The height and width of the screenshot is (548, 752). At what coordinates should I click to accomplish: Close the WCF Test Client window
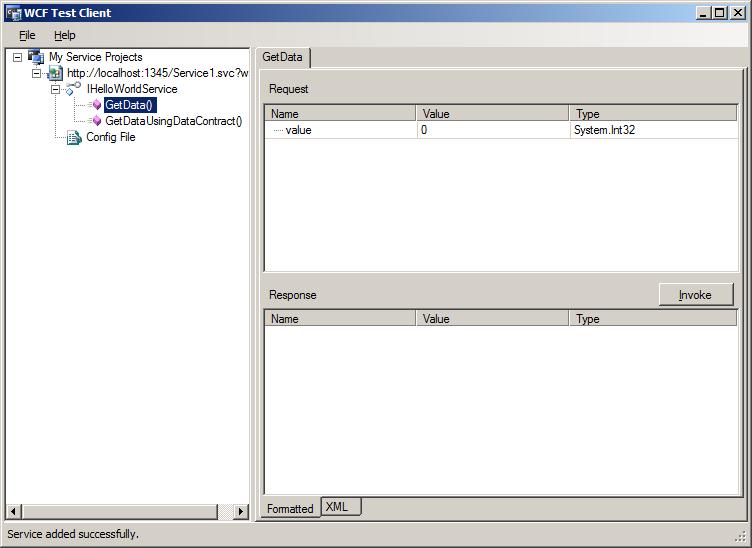[738, 13]
